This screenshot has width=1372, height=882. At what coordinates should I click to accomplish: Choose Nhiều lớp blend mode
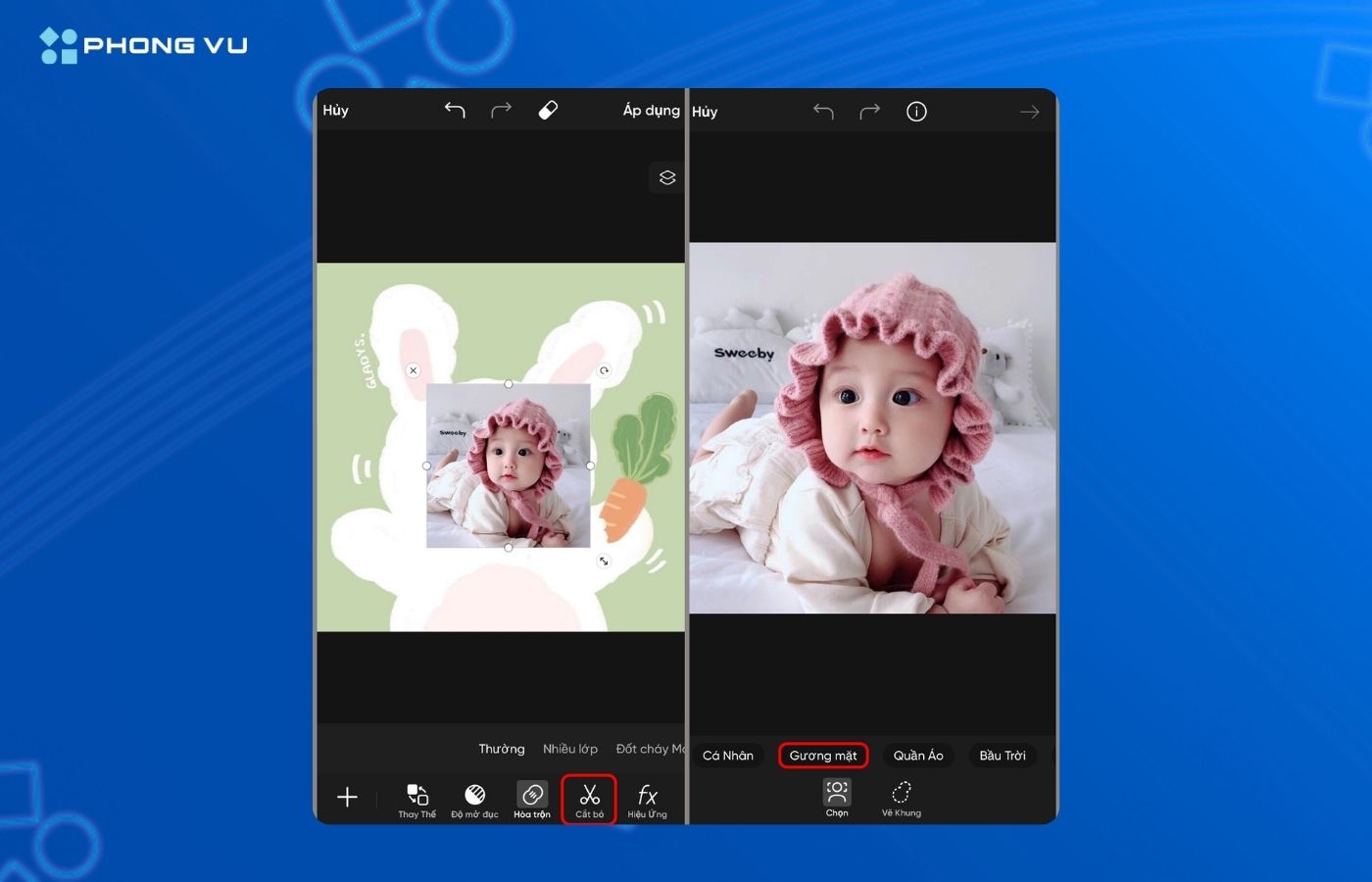[570, 749]
